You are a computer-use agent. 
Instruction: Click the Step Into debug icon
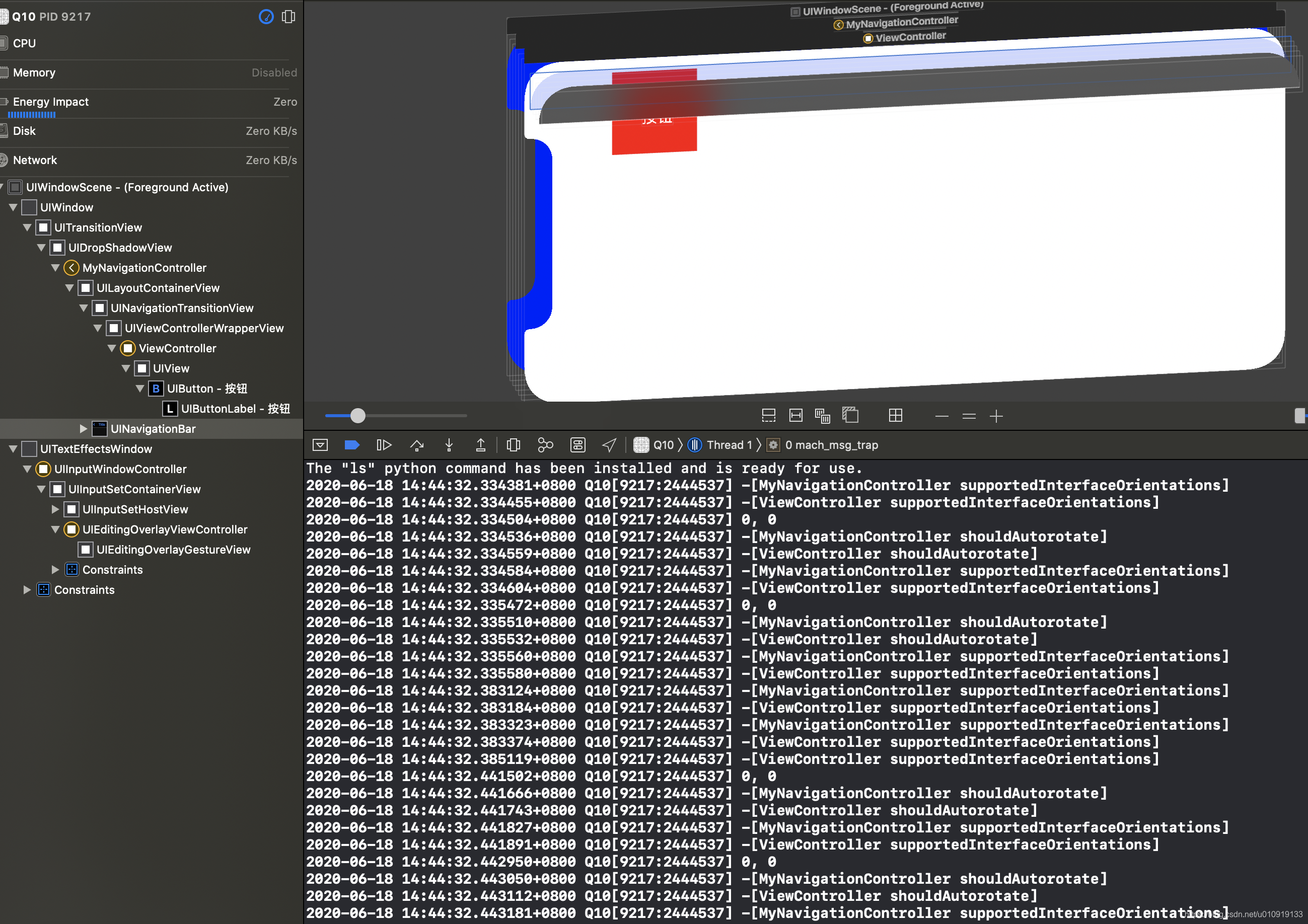[x=449, y=445]
